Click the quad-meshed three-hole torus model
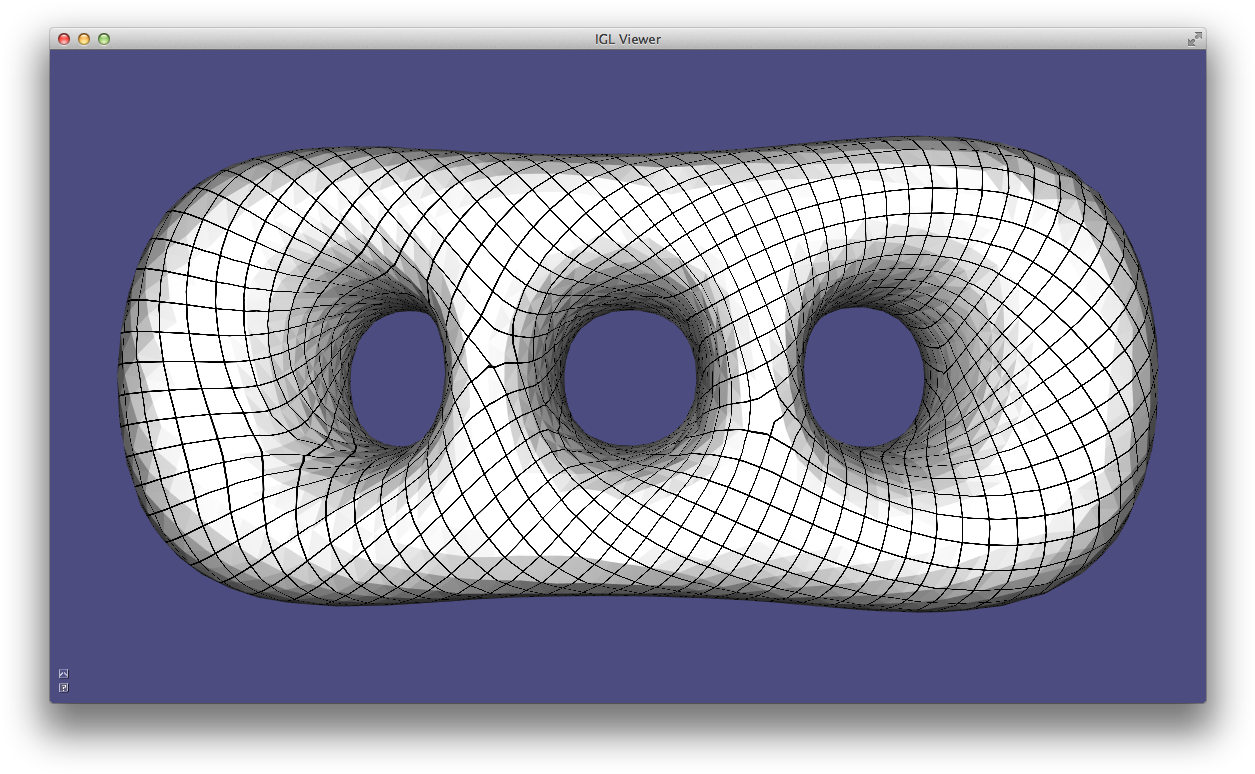Screen dimensions: 1255x774 638,374
